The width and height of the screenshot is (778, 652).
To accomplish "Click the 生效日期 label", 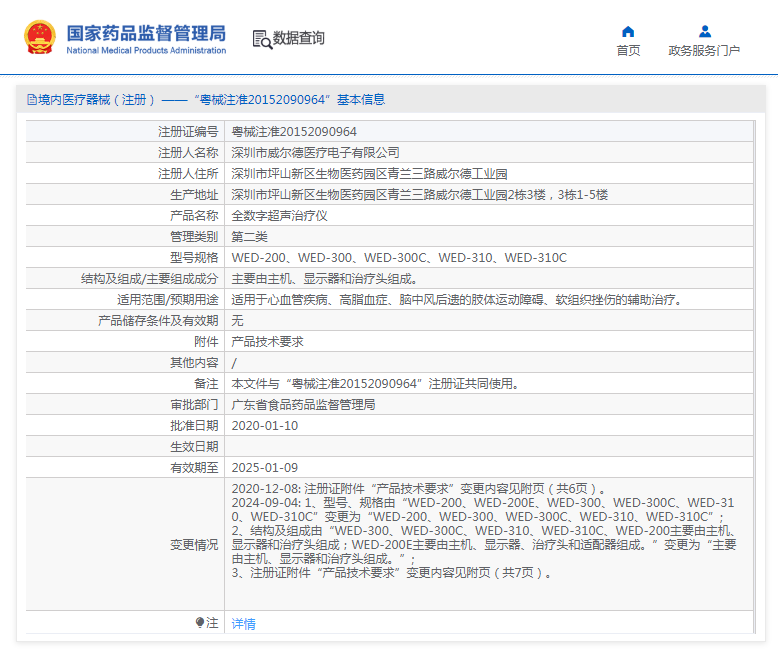I will click(194, 447).
